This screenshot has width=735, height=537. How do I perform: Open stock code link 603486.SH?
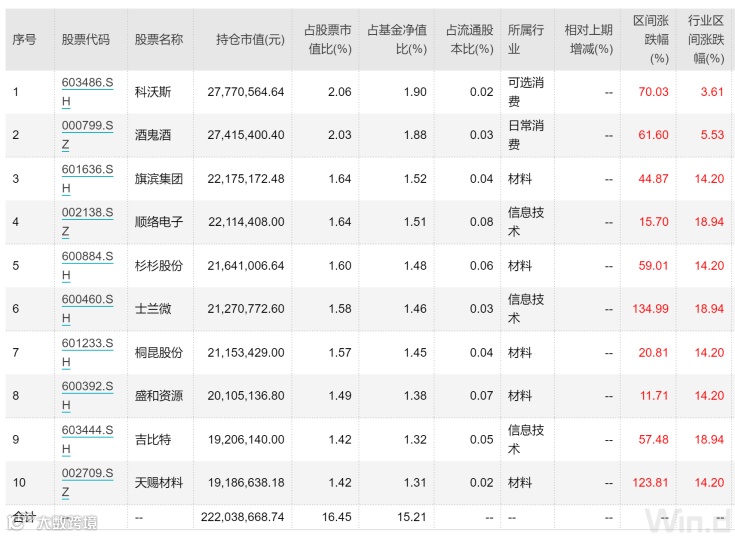tap(87, 92)
